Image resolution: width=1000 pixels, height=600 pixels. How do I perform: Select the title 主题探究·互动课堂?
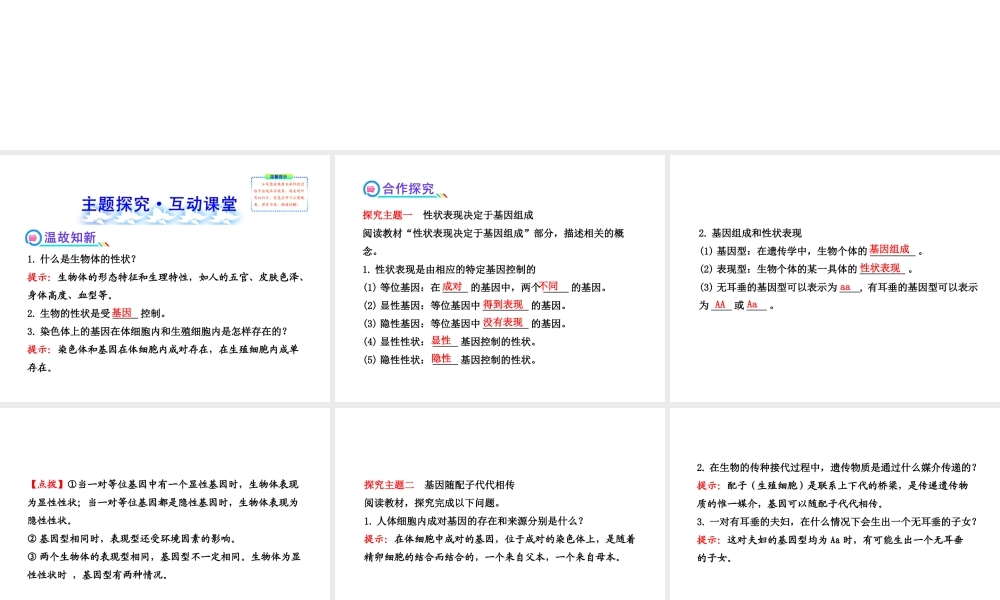pos(159,204)
